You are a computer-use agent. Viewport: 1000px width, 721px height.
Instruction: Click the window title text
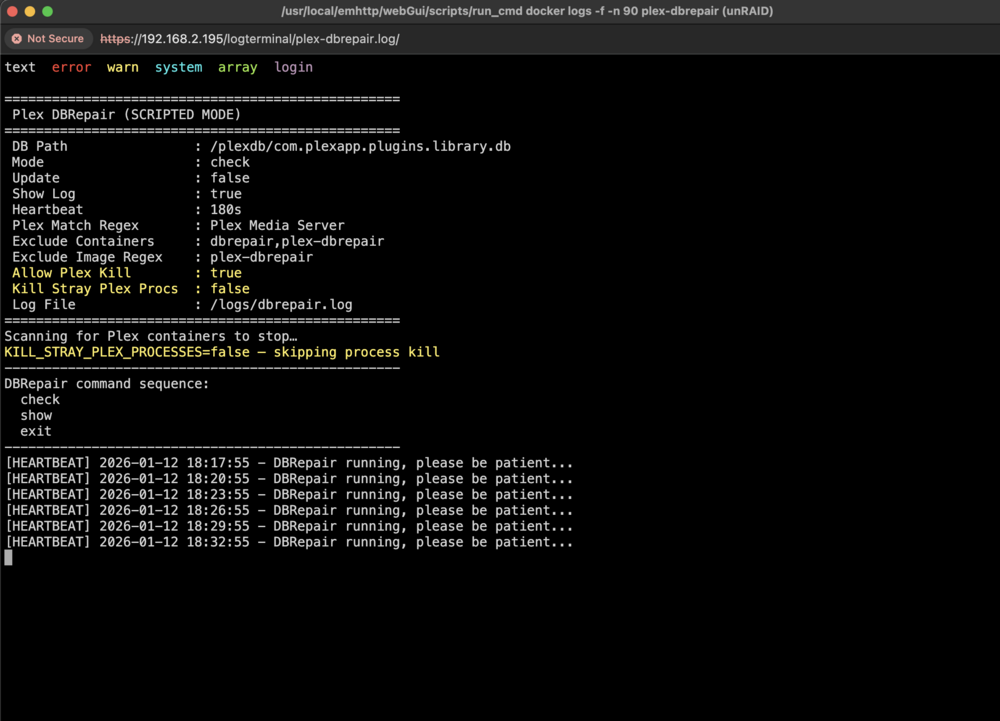527,11
